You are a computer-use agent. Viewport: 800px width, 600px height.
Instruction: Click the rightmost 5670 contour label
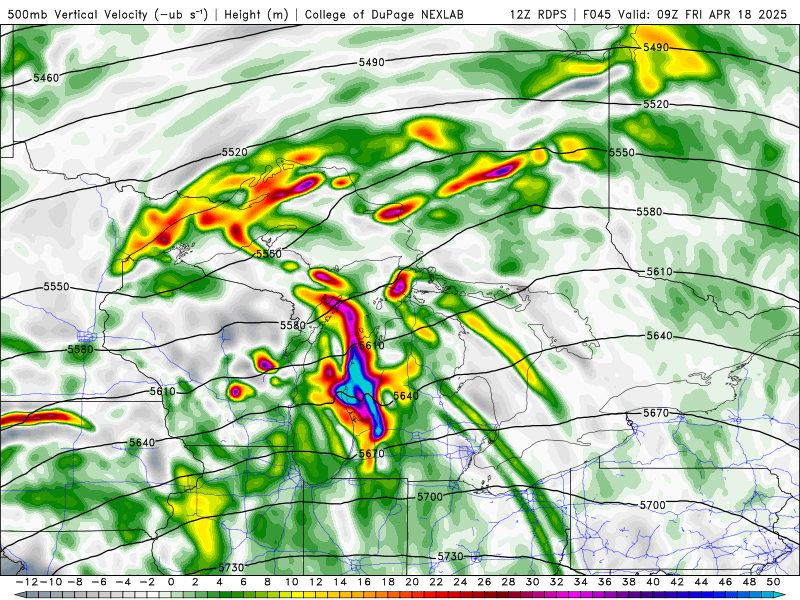656,413
